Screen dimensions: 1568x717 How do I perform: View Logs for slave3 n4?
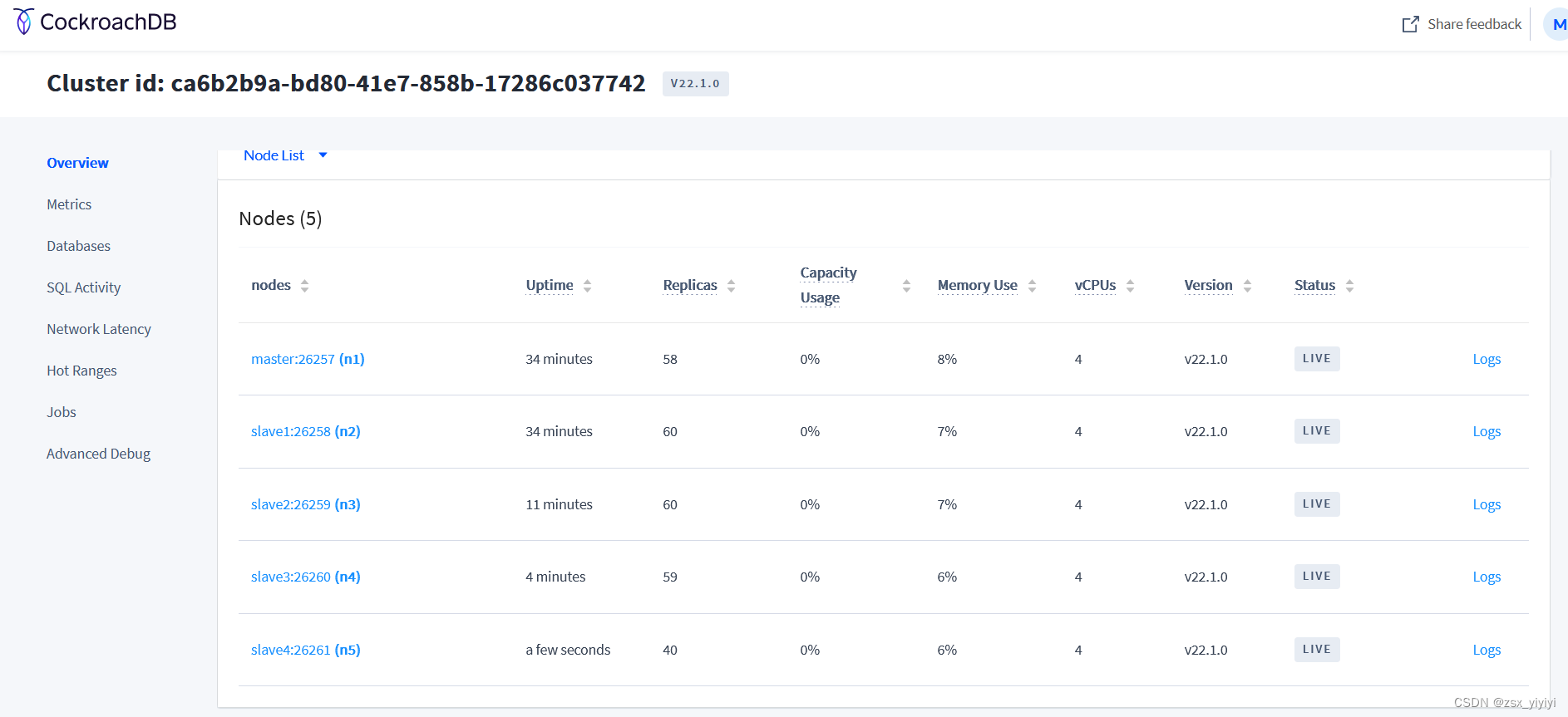(x=1487, y=577)
